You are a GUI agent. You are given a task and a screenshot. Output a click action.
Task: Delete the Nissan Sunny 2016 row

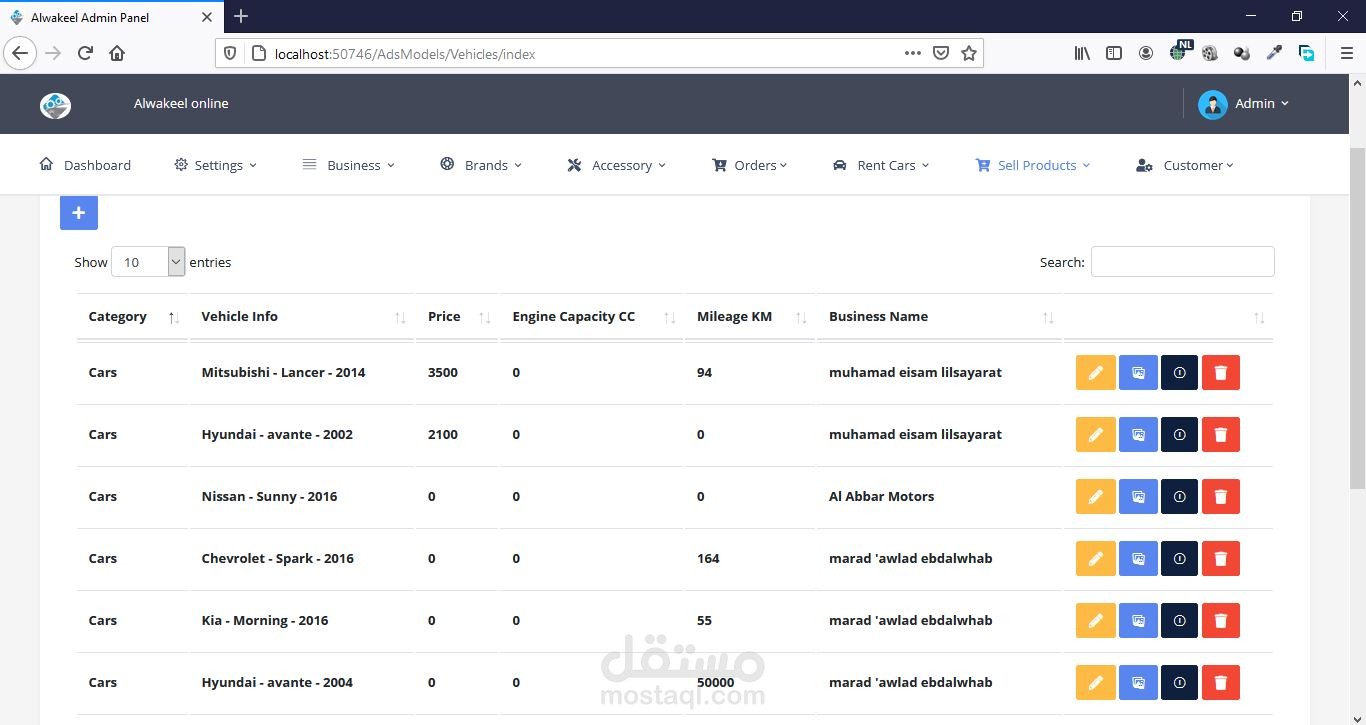coord(1221,496)
